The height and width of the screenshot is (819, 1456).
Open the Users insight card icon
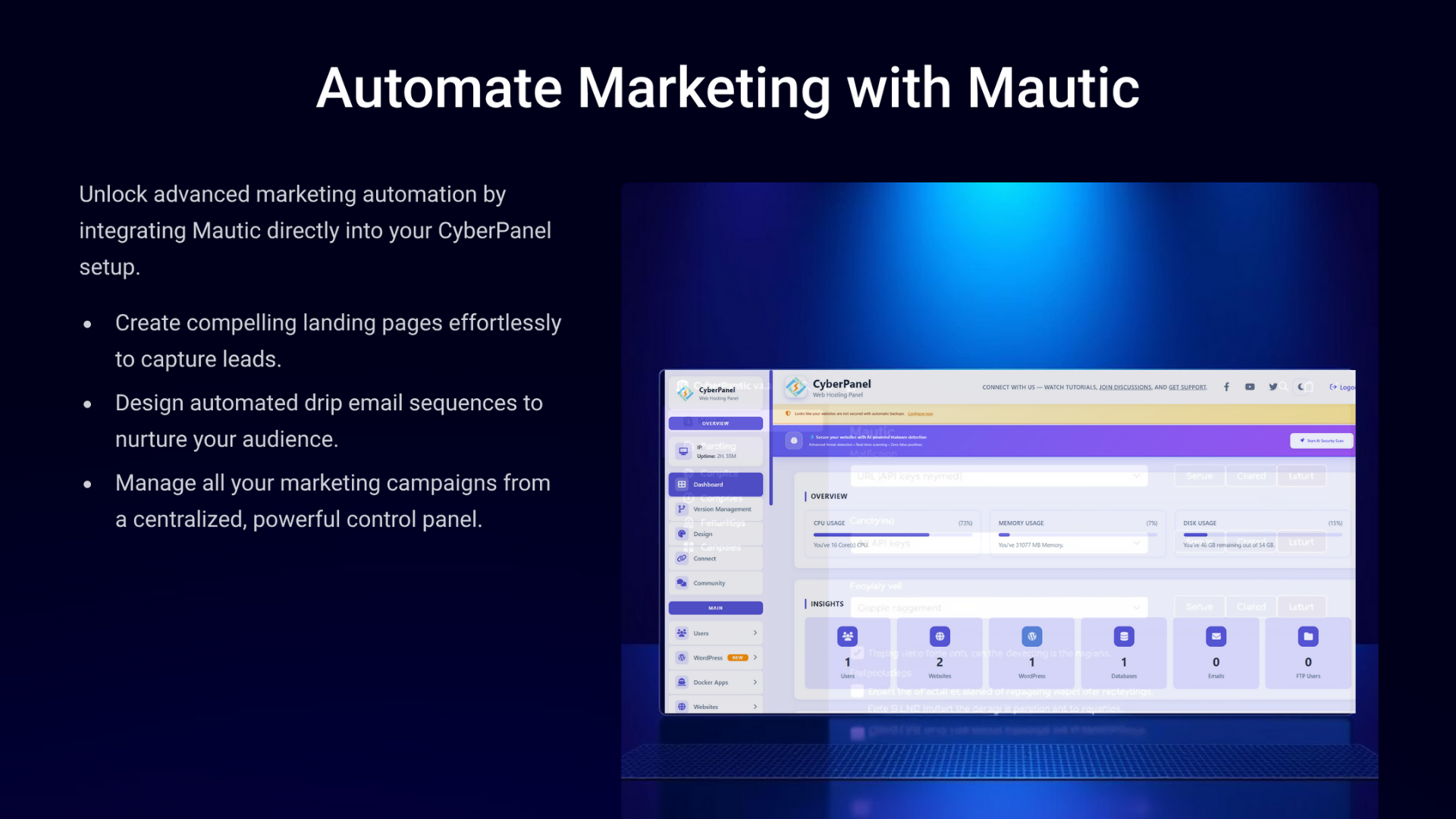click(x=848, y=636)
